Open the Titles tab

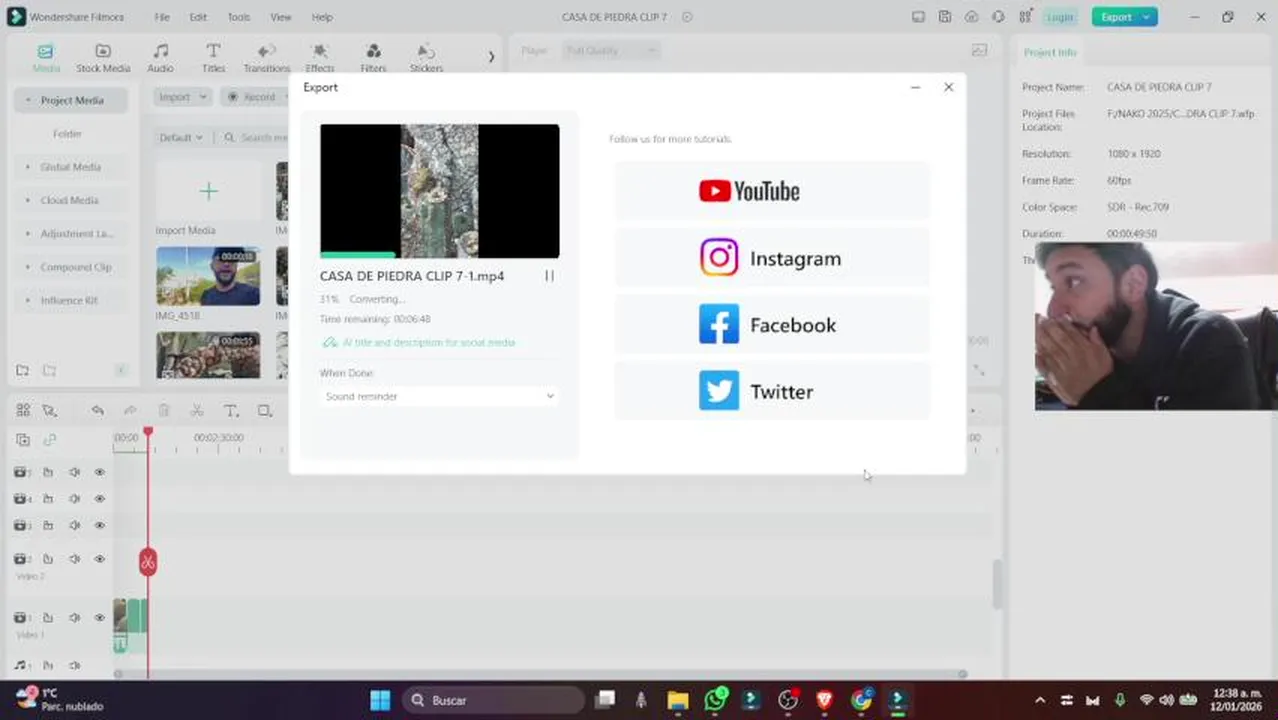coord(213,58)
